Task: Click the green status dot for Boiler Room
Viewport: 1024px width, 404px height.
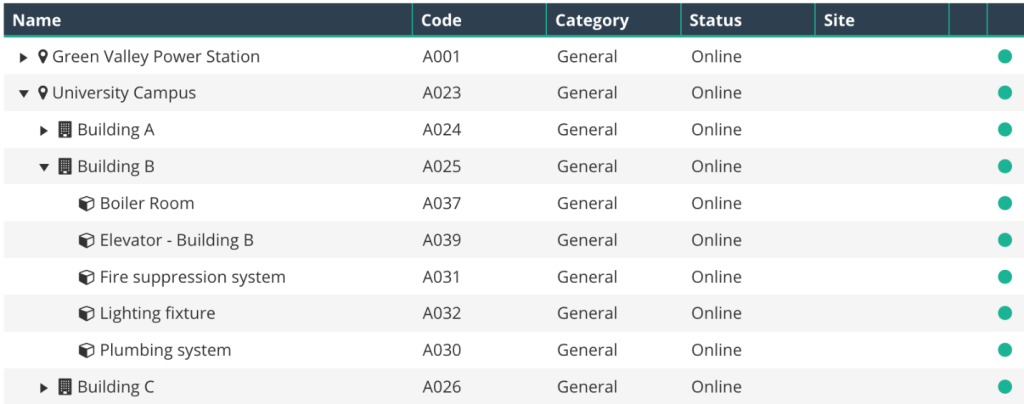Action: 1005,204
